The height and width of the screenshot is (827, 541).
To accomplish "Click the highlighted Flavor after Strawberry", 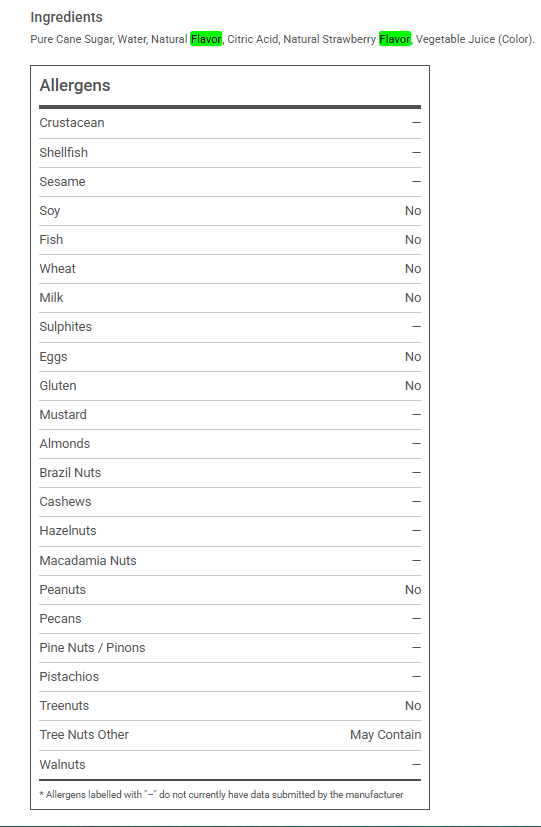I will click(x=395, y=39).
